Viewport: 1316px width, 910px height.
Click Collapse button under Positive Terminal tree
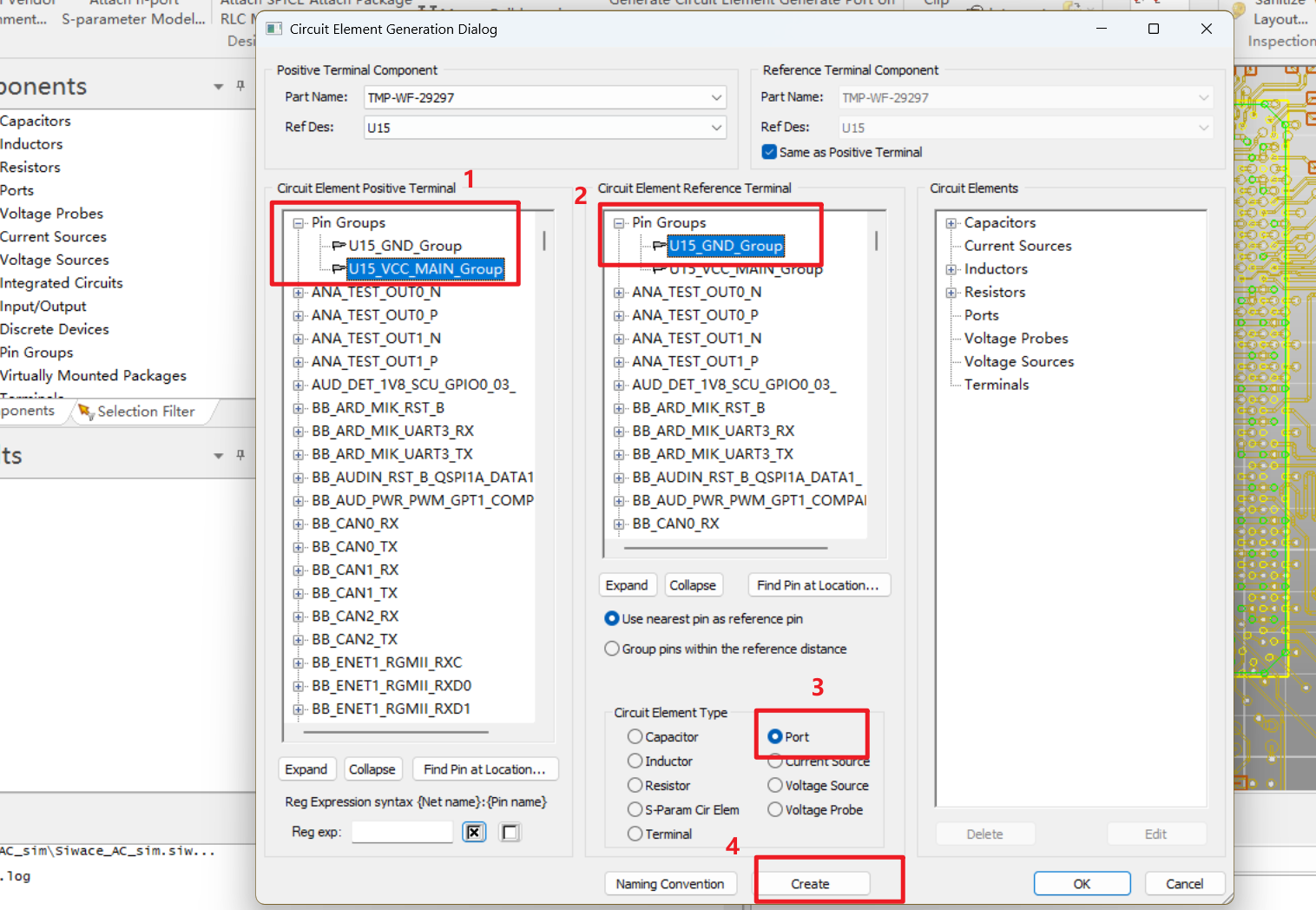point(372,769)
